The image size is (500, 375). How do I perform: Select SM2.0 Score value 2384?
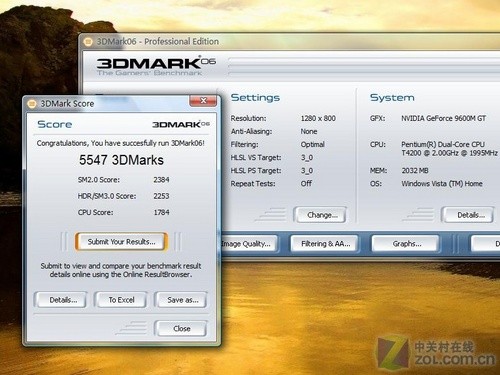coord(161,180)
